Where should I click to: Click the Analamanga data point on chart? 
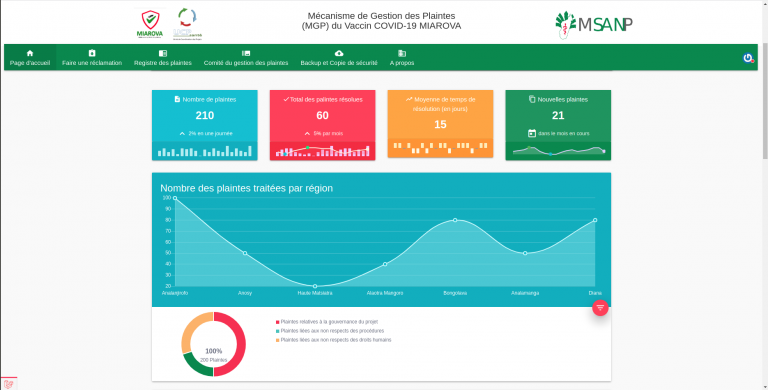(525, 253)
